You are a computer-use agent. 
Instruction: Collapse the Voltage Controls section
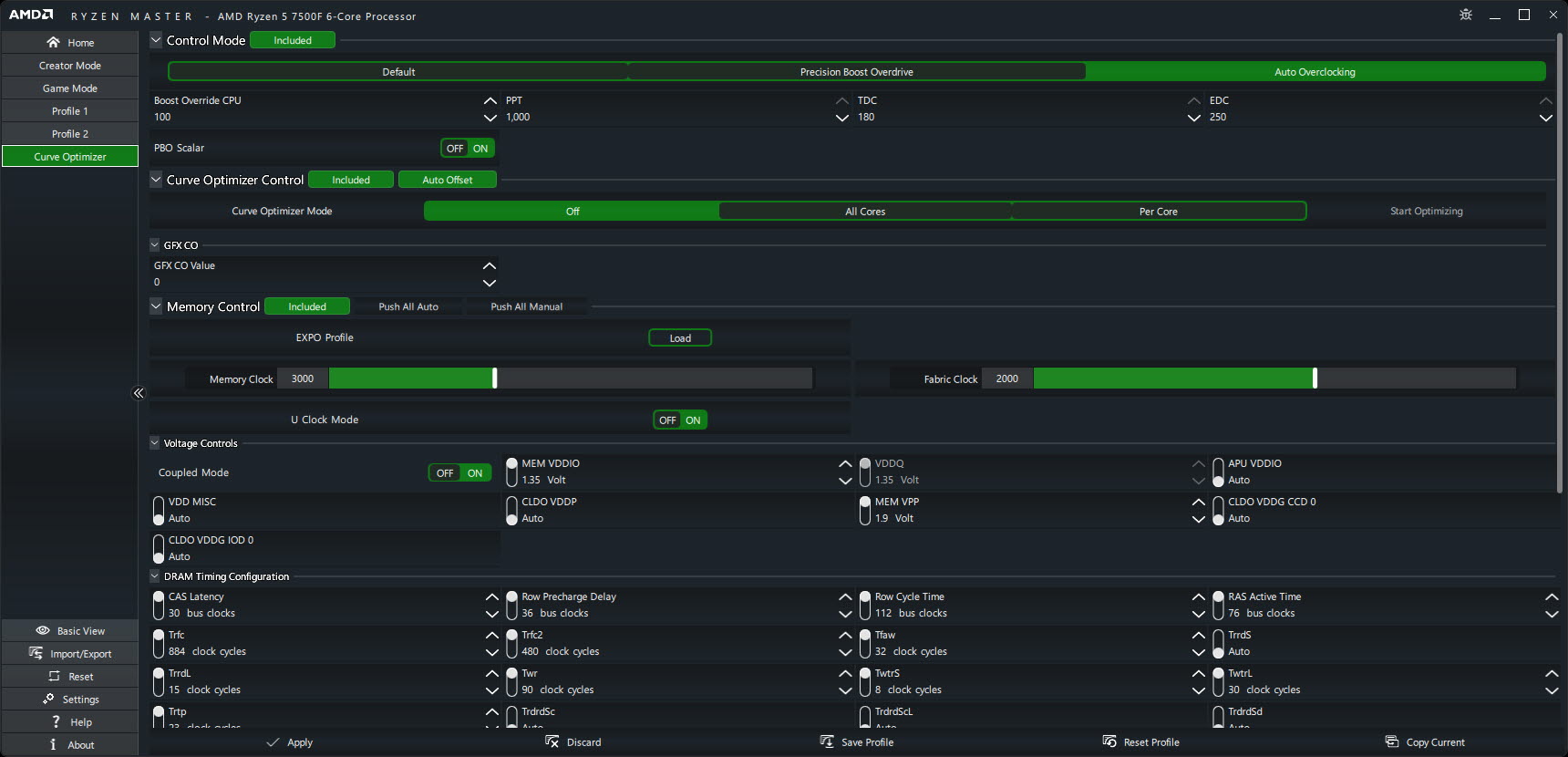point(154,443)
